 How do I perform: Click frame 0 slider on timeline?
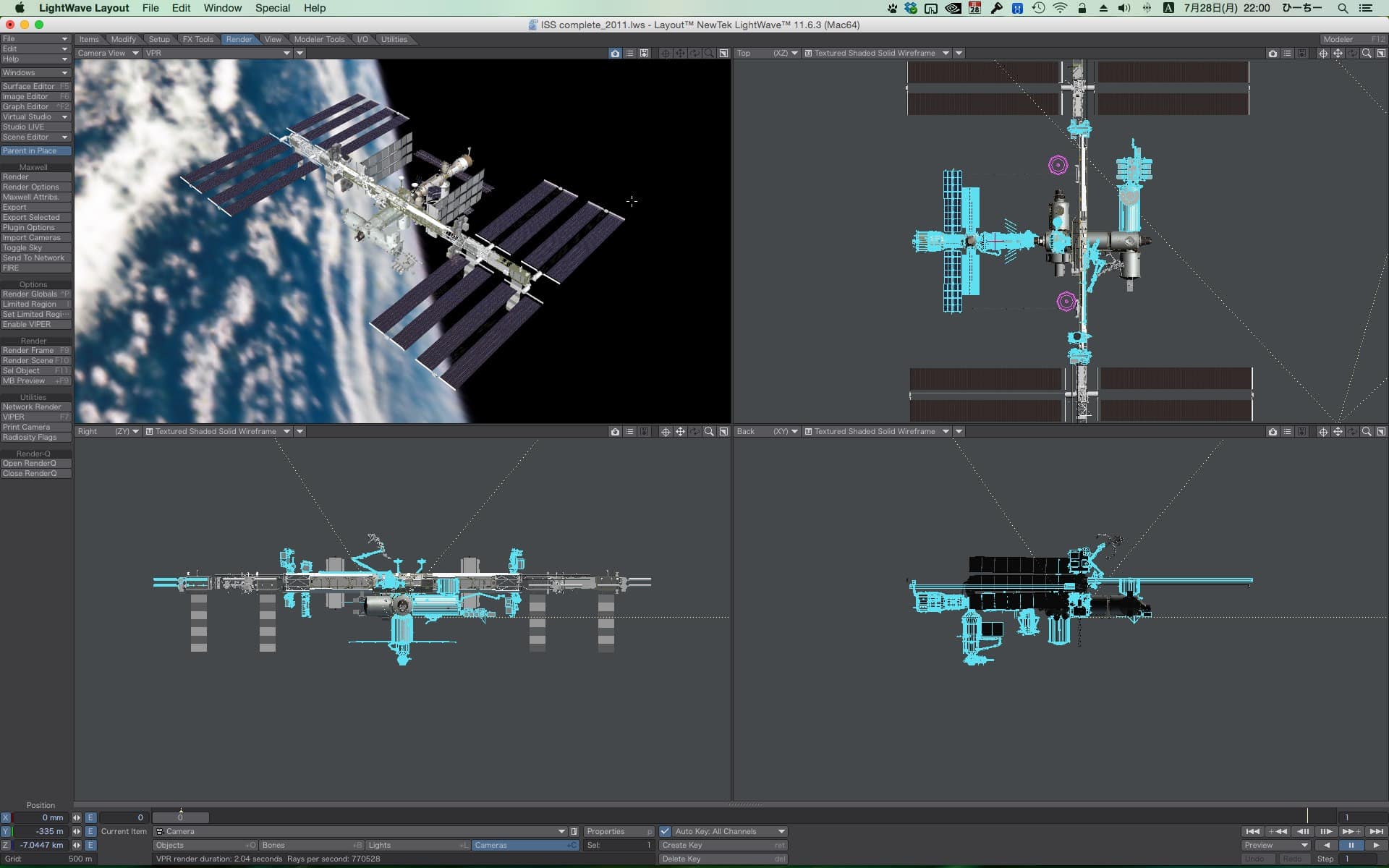[x=180, y=817]
